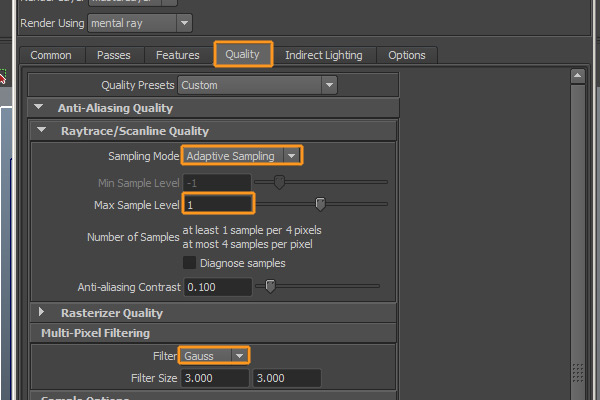Image resolution: width=600 pixels, height=400 pixels.
Task: Click the Min Sample Level slider handle
Action: (x=279, y=182)
